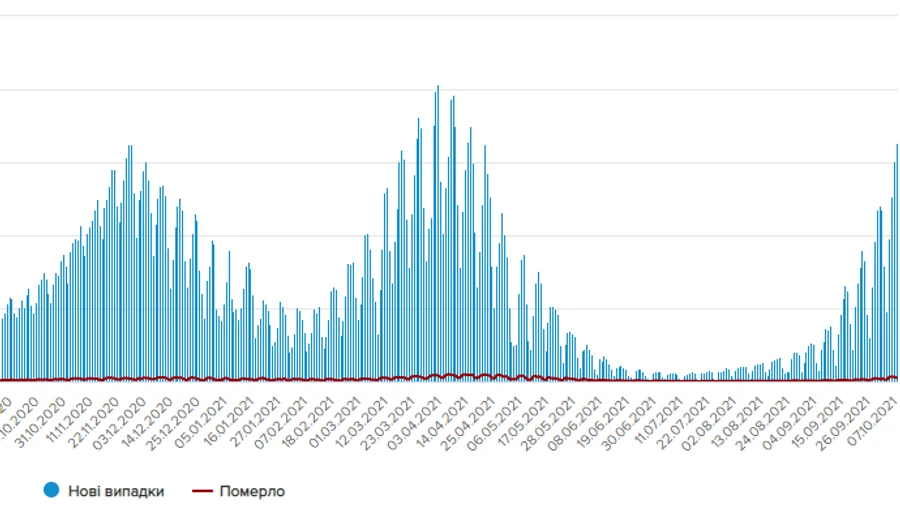This screenshot has height=505, width=900.
Task: Click the dark red line legend marker
Action: click(202, 490)
